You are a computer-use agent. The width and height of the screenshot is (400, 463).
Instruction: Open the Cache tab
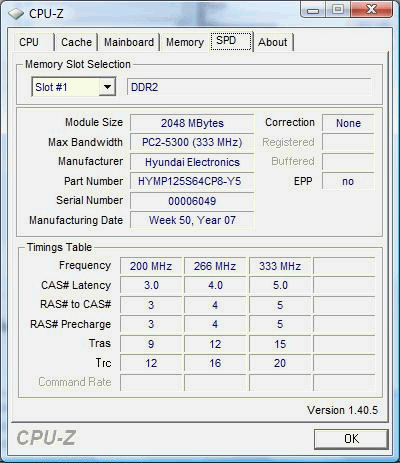(76, 42)
